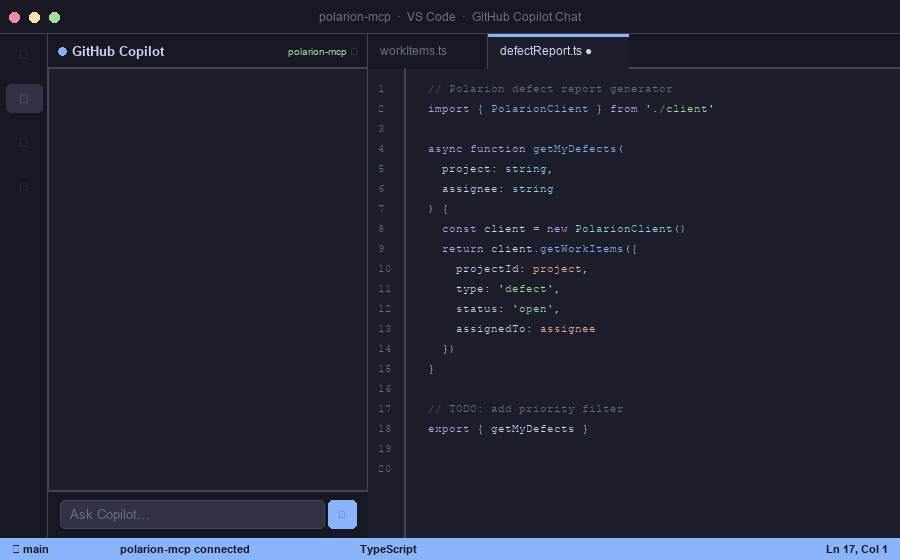Screen dimensions: 900x560
Task: Select the defectReport.ts tab
Action: pyautogui.click(x=558, y=51)
